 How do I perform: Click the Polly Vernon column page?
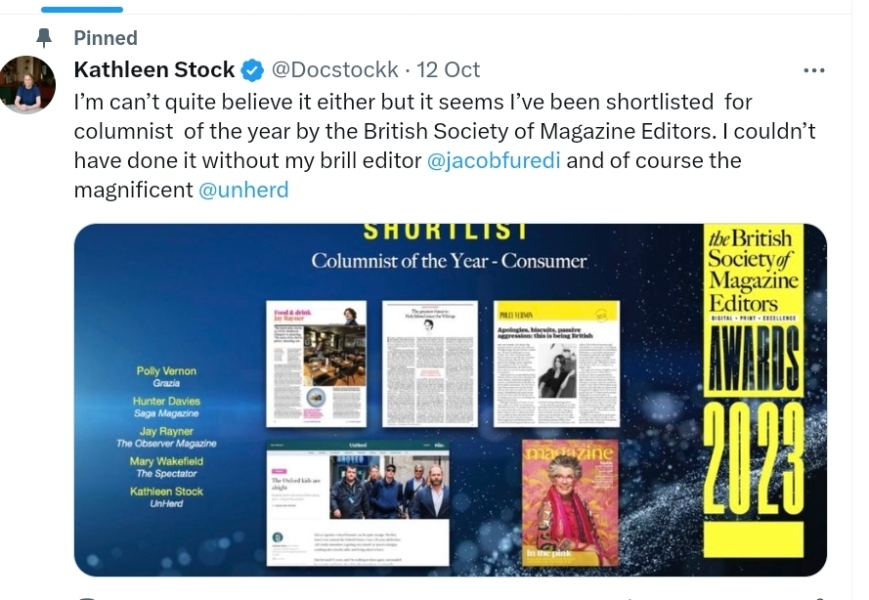[x=556, y=364]
